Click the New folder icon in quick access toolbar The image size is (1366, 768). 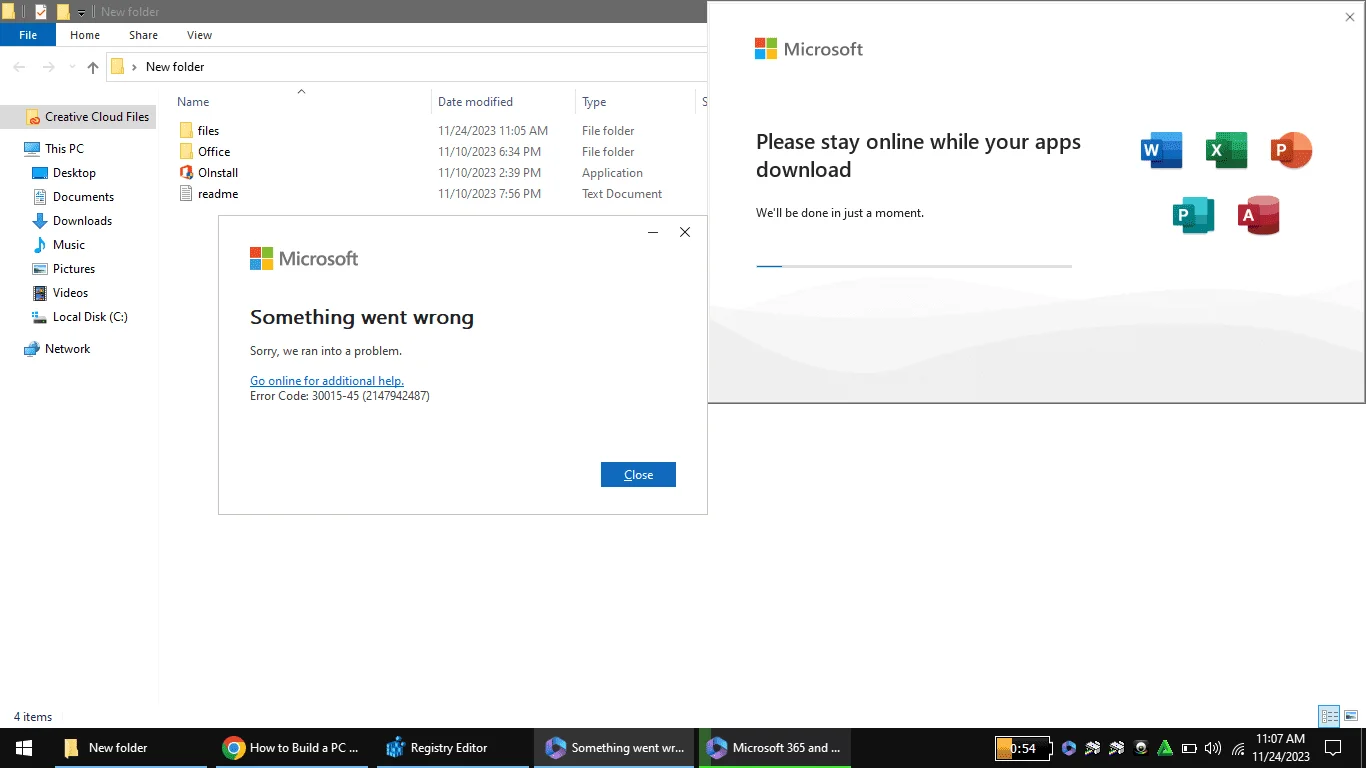[x=63, y=12]
